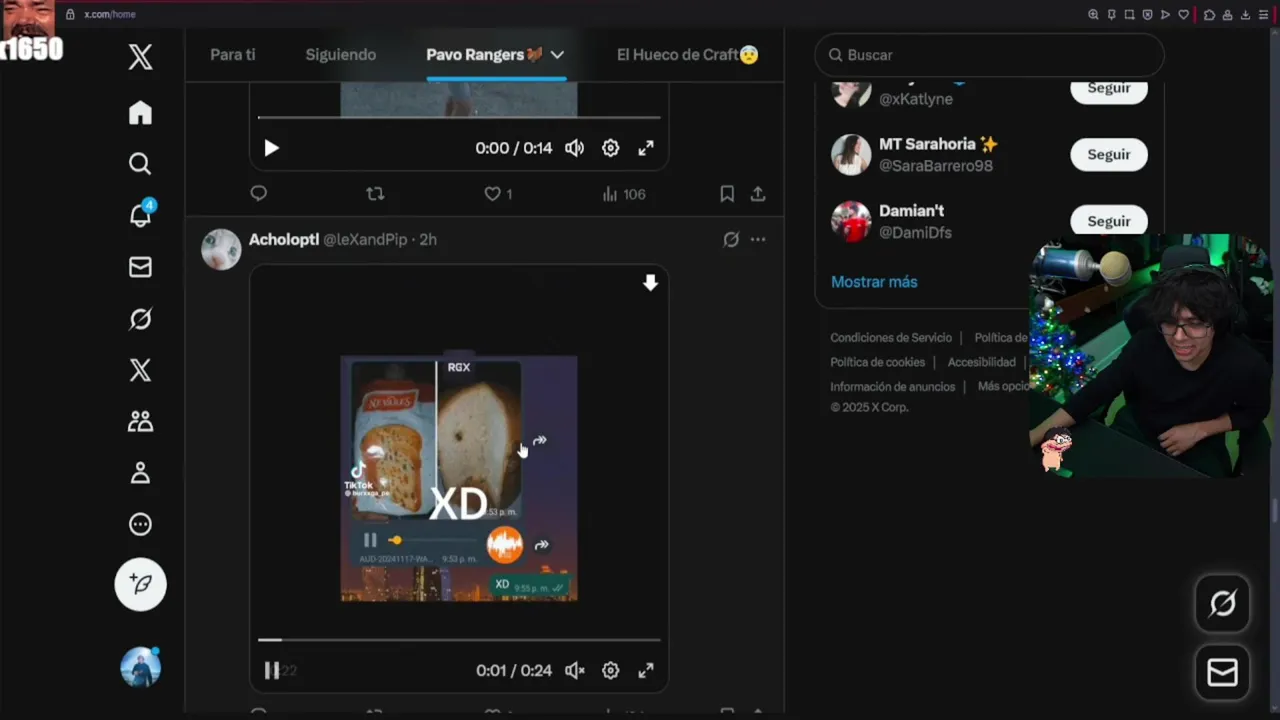The image size is (1280, 720).
Task: Go to Home via sidebar house icon
Action: 140,113
